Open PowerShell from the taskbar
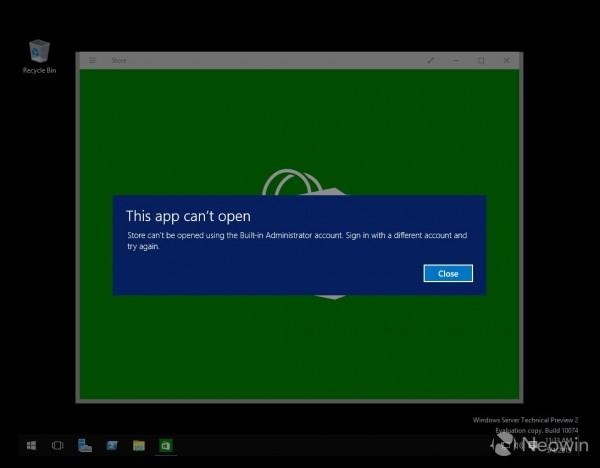 pos(112,445)
